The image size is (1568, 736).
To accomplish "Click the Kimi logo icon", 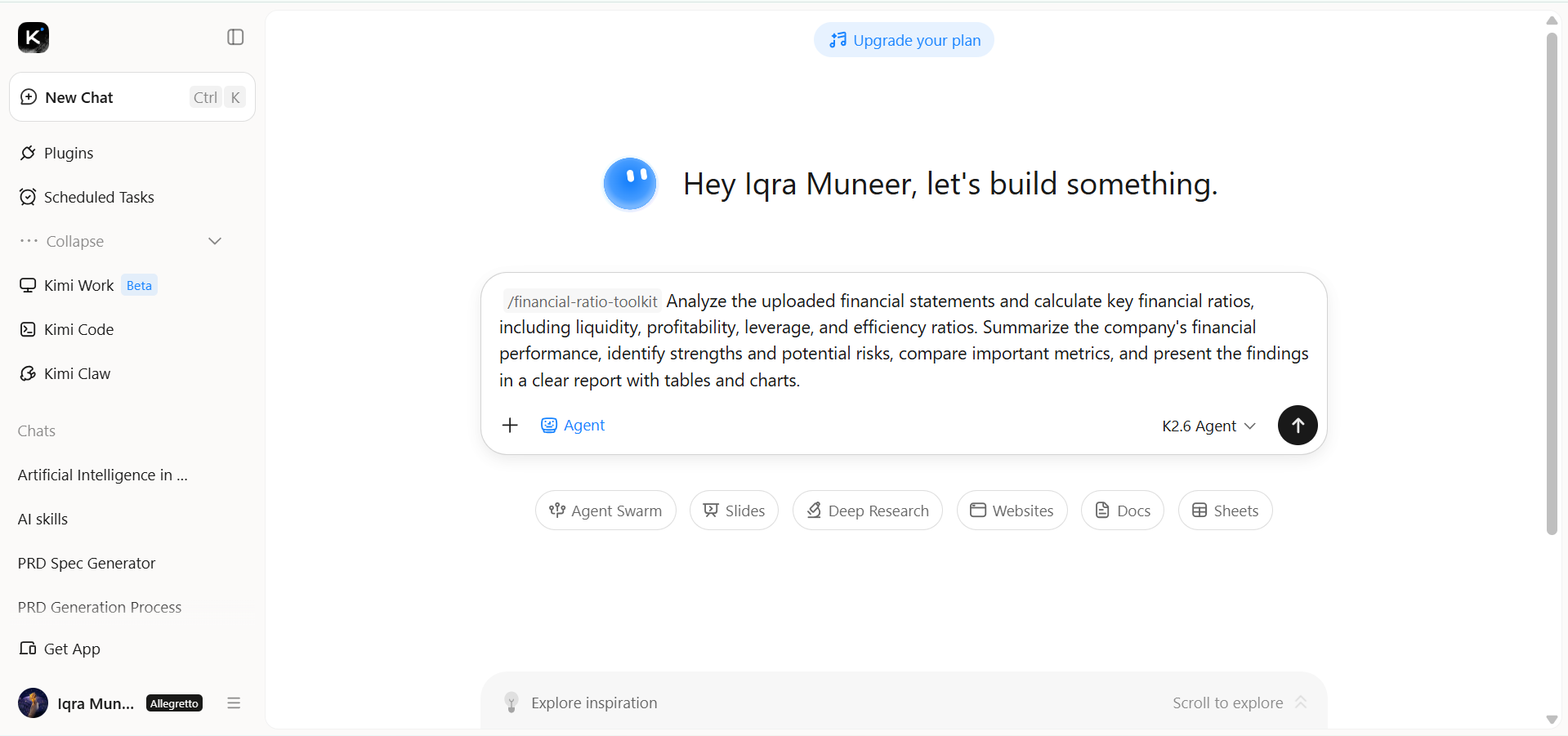I will (x=34, y=38).
